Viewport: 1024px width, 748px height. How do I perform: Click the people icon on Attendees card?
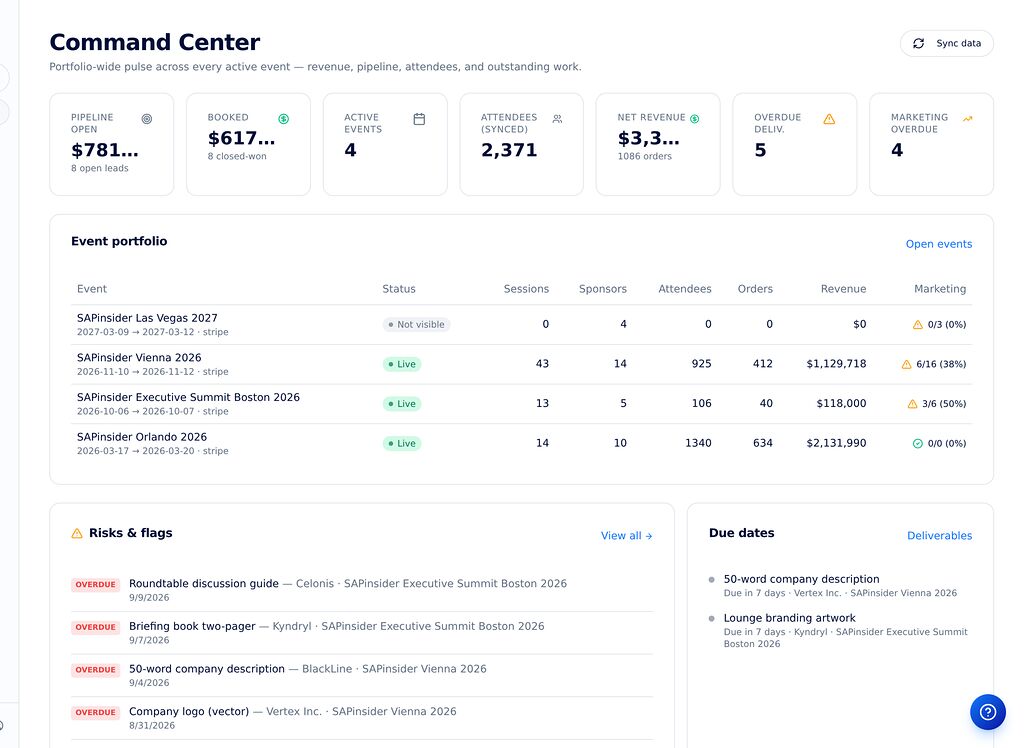click(557, 119)
